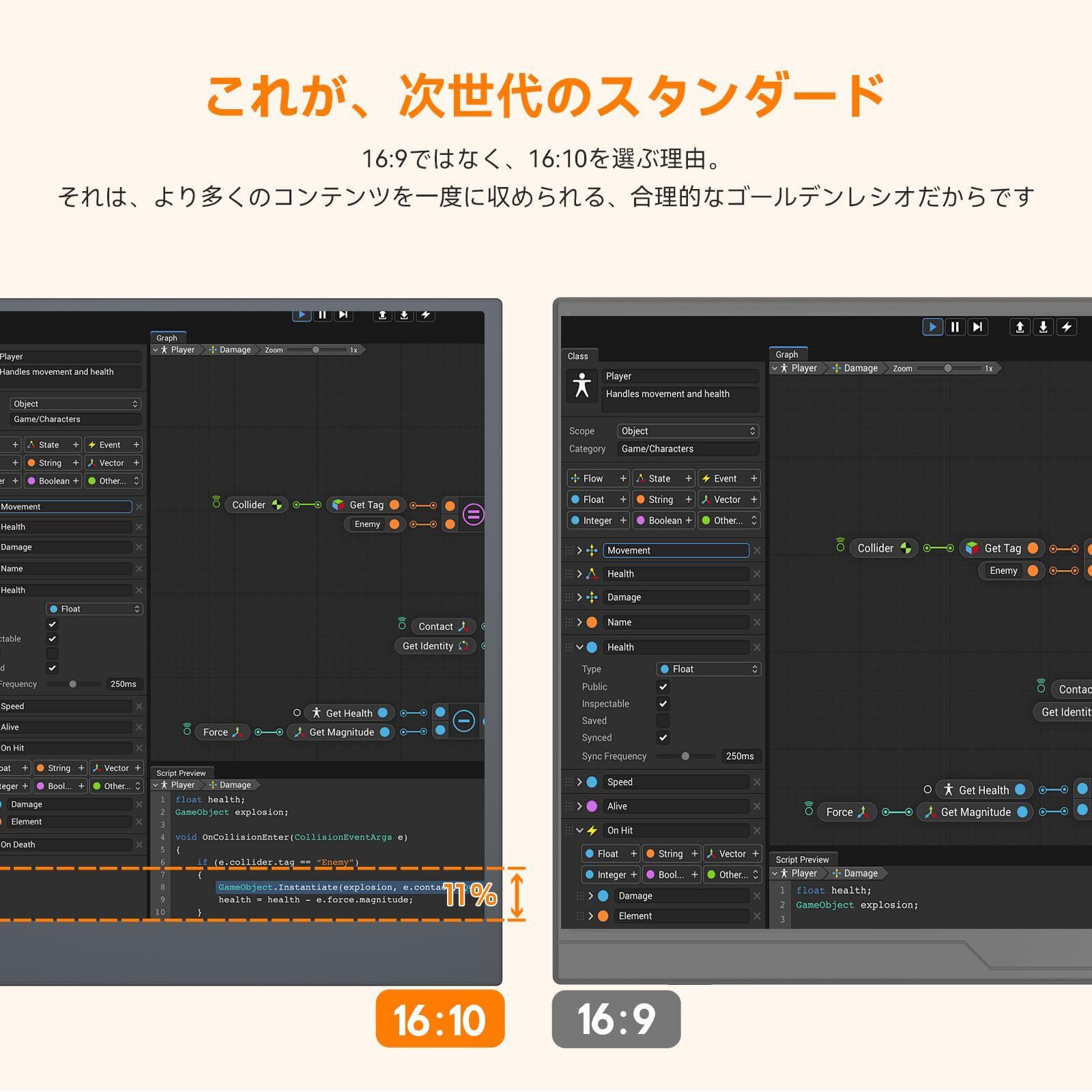Viewport: 1092px width, 1092px height.
Task: Click the download arrow icon on the 16:10 screen
Action: [x=404, y=314]
